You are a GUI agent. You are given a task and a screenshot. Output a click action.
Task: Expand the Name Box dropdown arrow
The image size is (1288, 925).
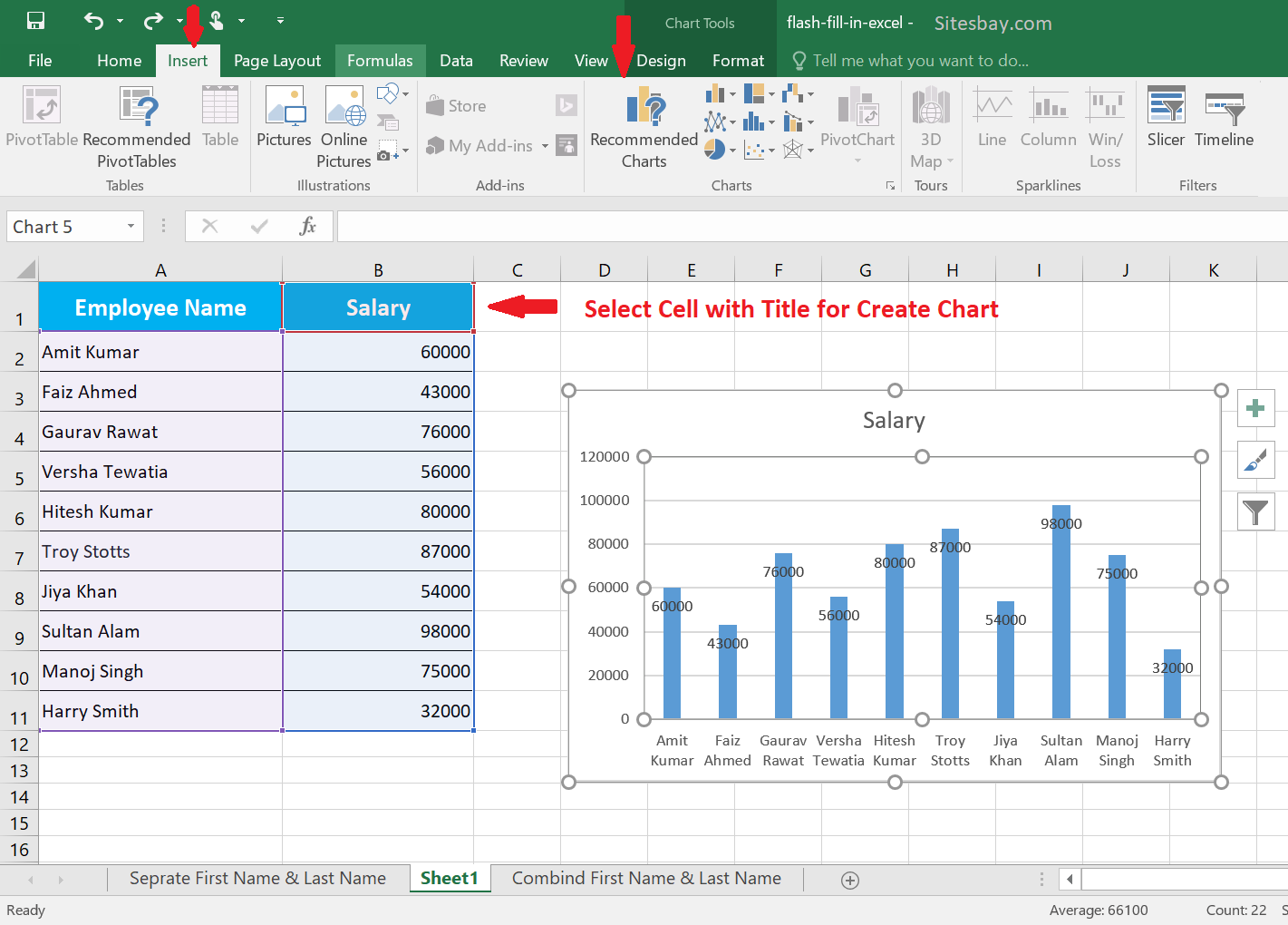[131, 227]
